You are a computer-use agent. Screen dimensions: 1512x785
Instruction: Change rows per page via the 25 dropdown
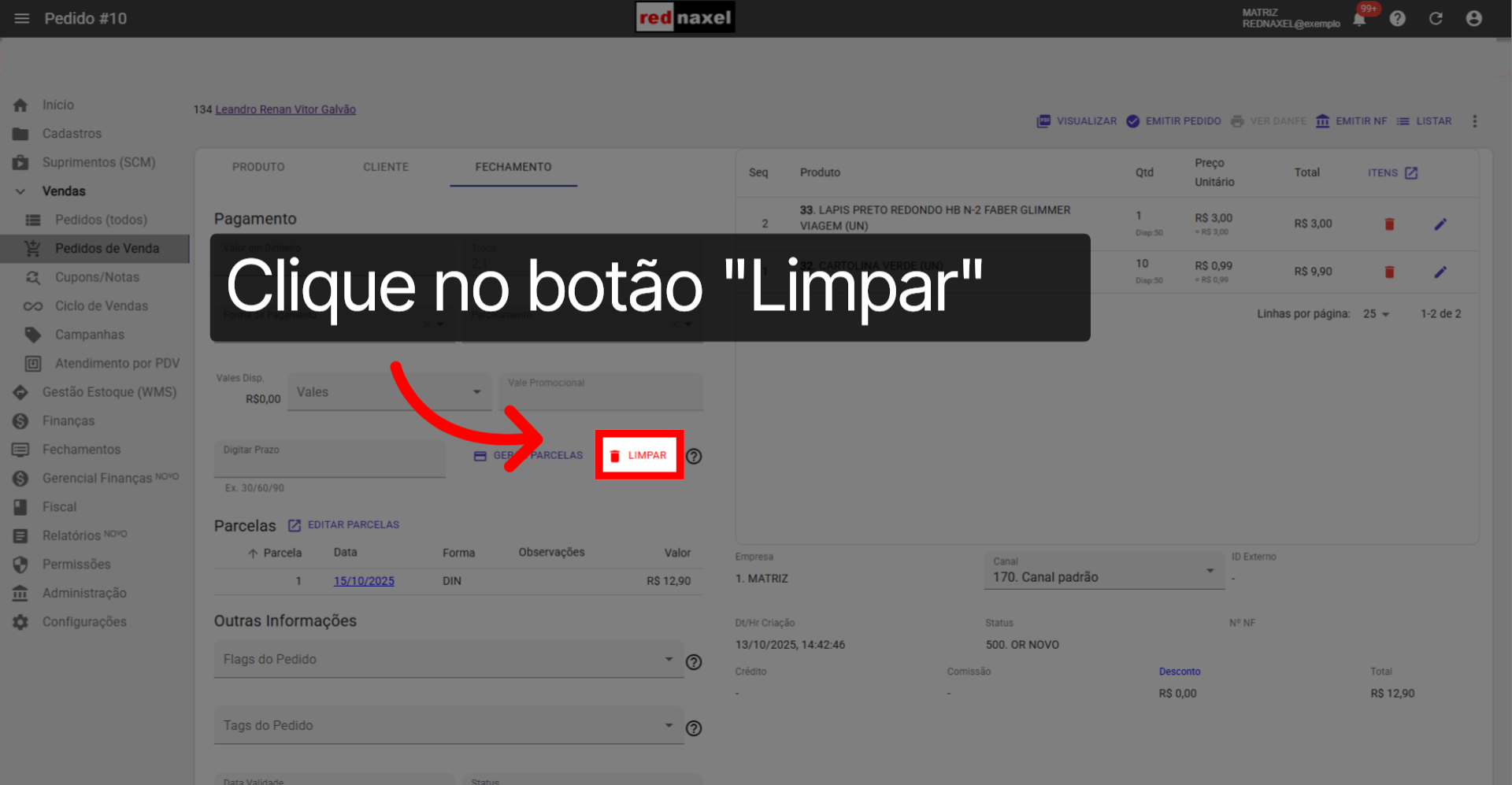point(1375,313)
